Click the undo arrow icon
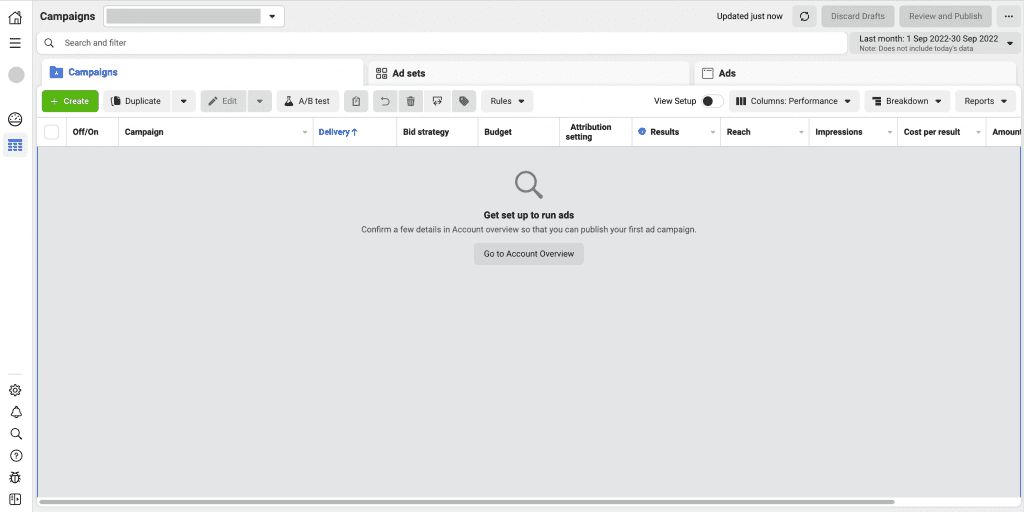This screenshot has height=512, width=1024. (385, 101)
